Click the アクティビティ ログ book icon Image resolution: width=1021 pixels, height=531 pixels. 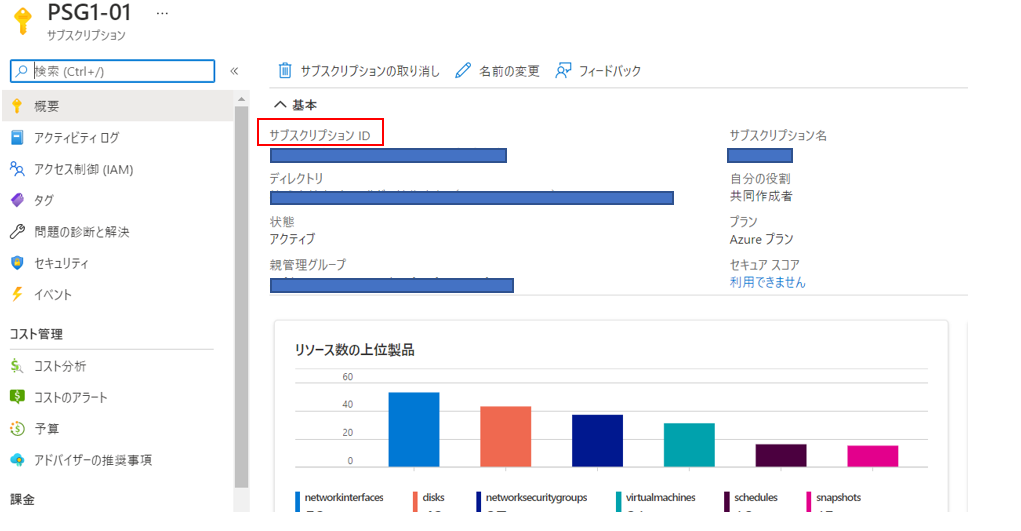(18, 137)
